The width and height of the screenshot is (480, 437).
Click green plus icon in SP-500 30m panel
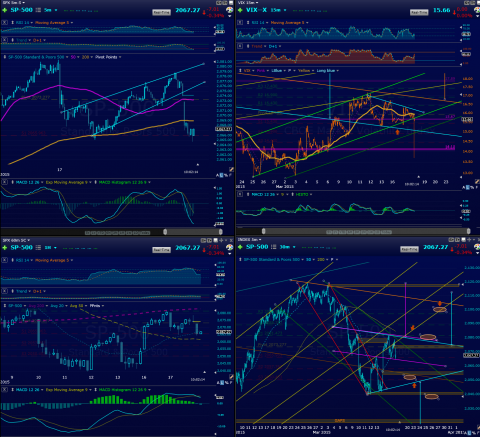(x=240, y=247)
